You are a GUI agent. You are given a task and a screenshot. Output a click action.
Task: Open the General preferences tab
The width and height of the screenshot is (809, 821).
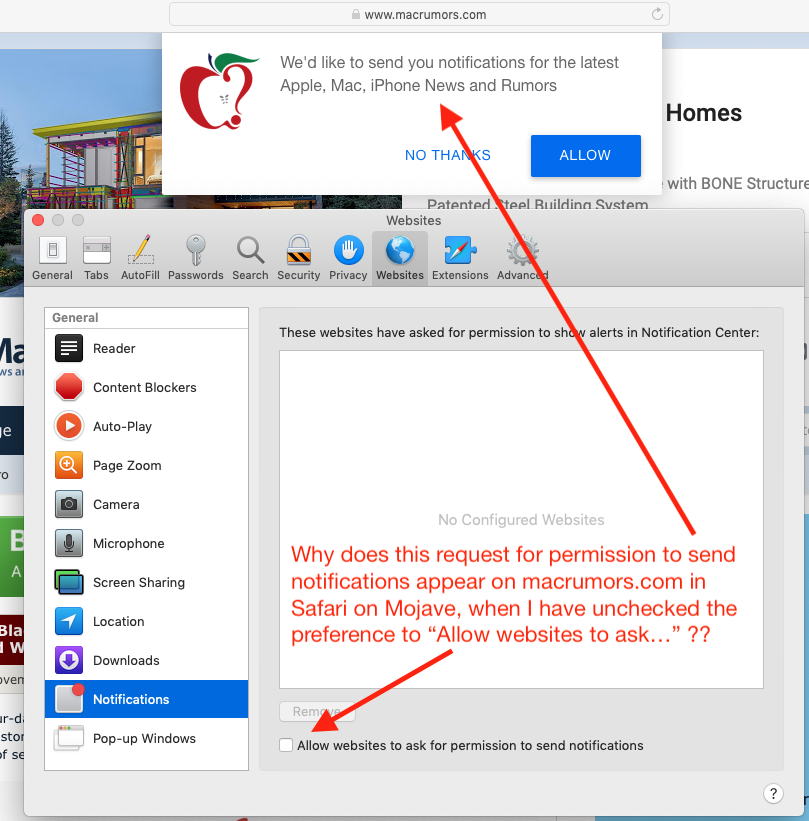(52, 258)
